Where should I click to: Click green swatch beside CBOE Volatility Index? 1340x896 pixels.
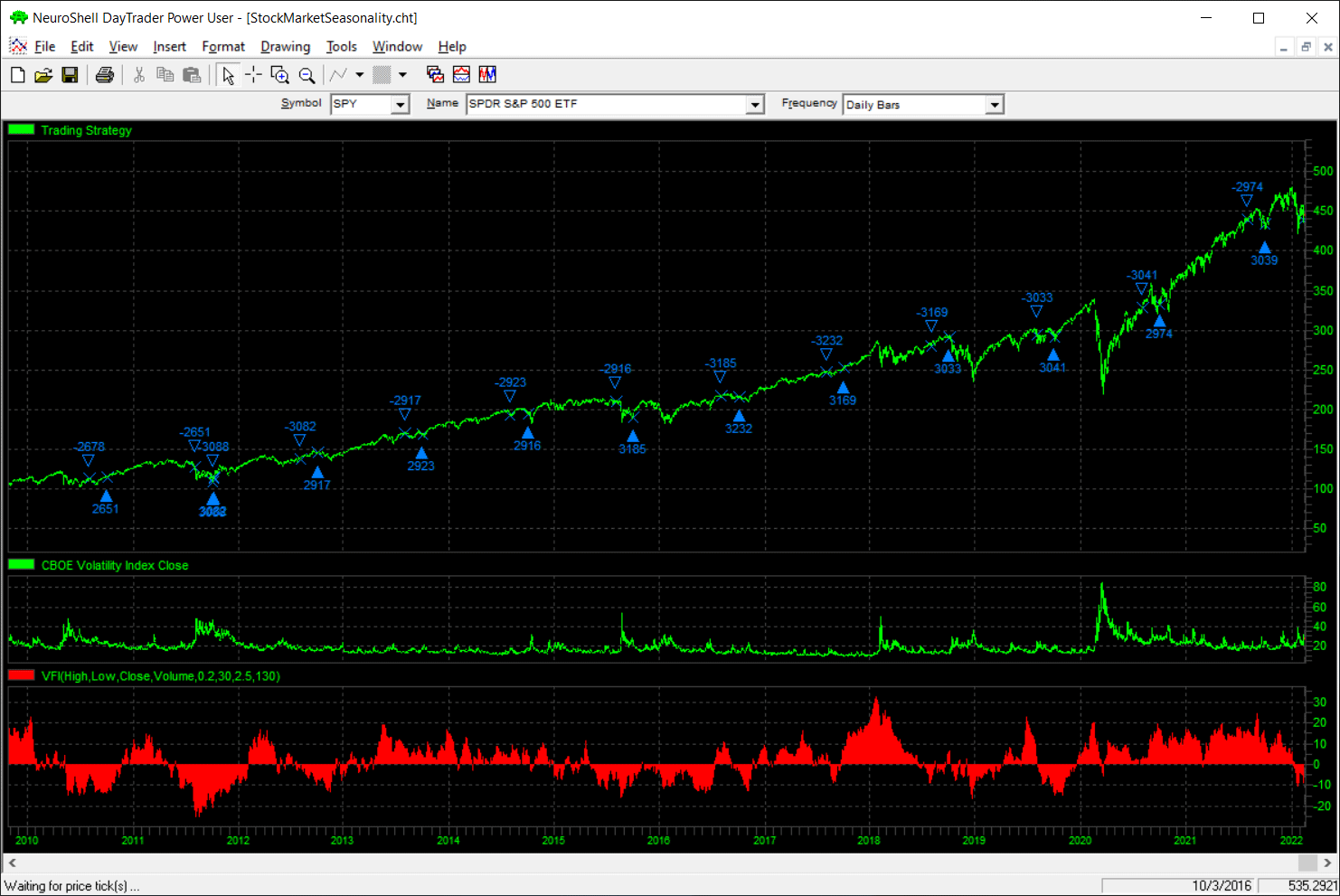(21, 564)
